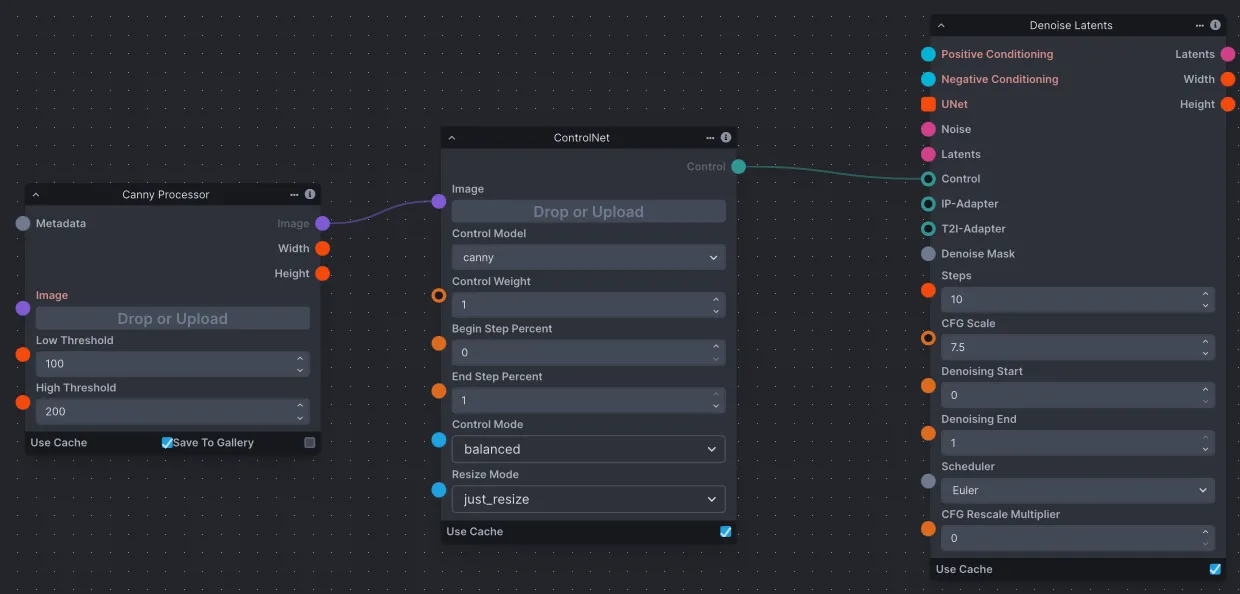Open the ellipsis menu on Denoise Latents header
The image size is (1240, 594).
1200,25
